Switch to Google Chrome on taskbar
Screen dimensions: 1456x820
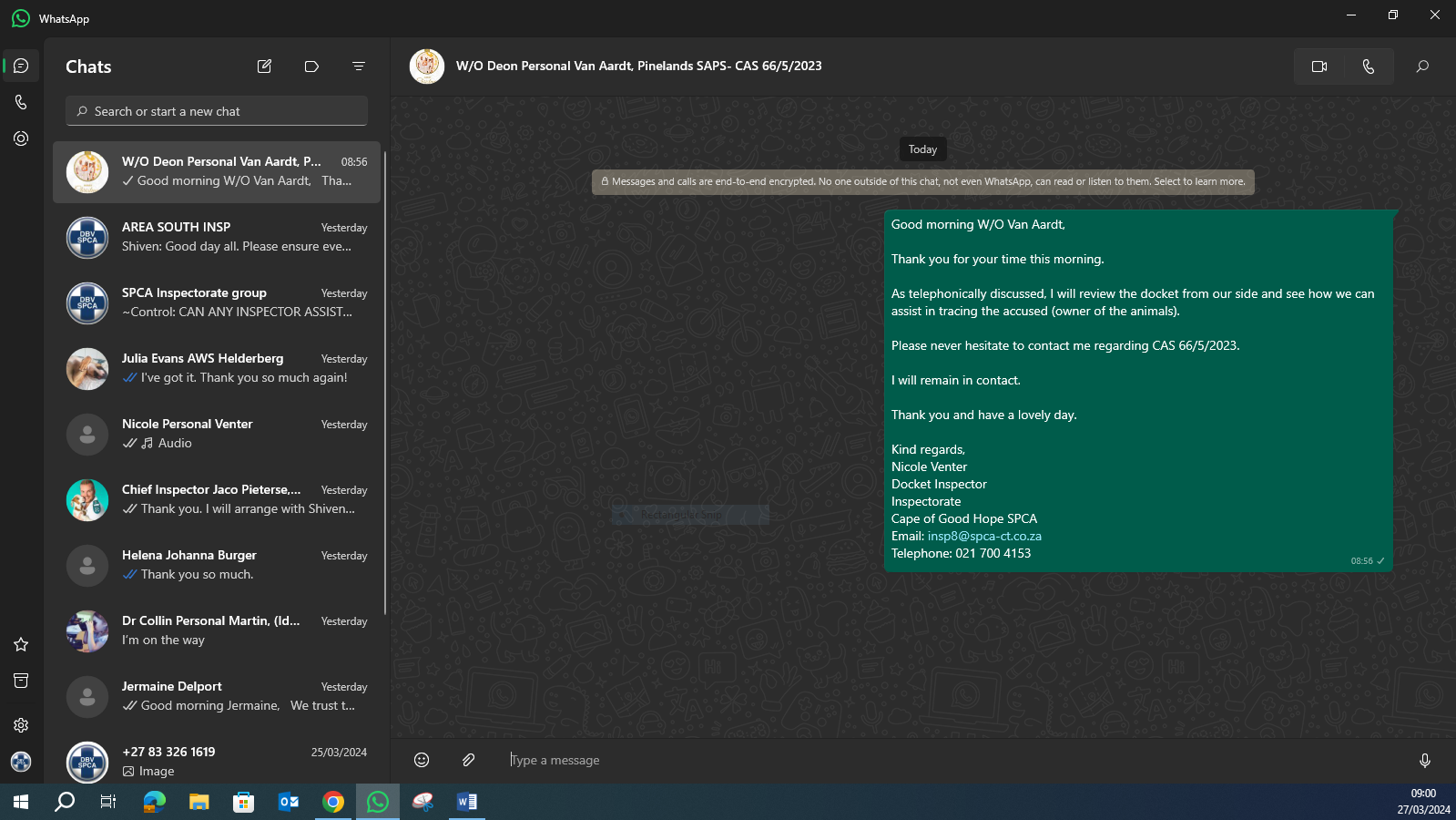click(333, 802)
